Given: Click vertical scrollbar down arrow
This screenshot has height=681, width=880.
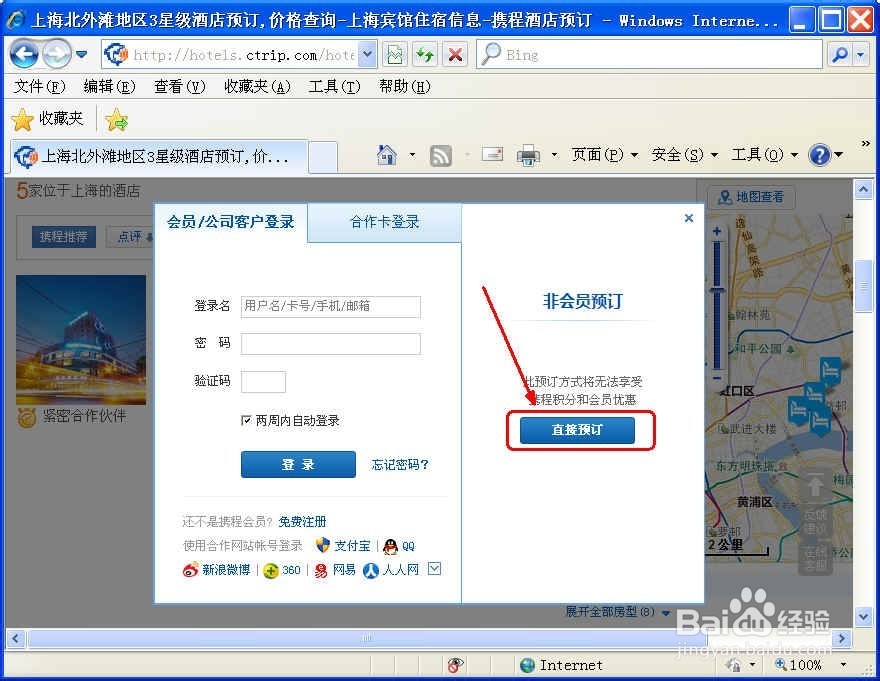Looking at the screenshot, I should [x=863, y=616].
